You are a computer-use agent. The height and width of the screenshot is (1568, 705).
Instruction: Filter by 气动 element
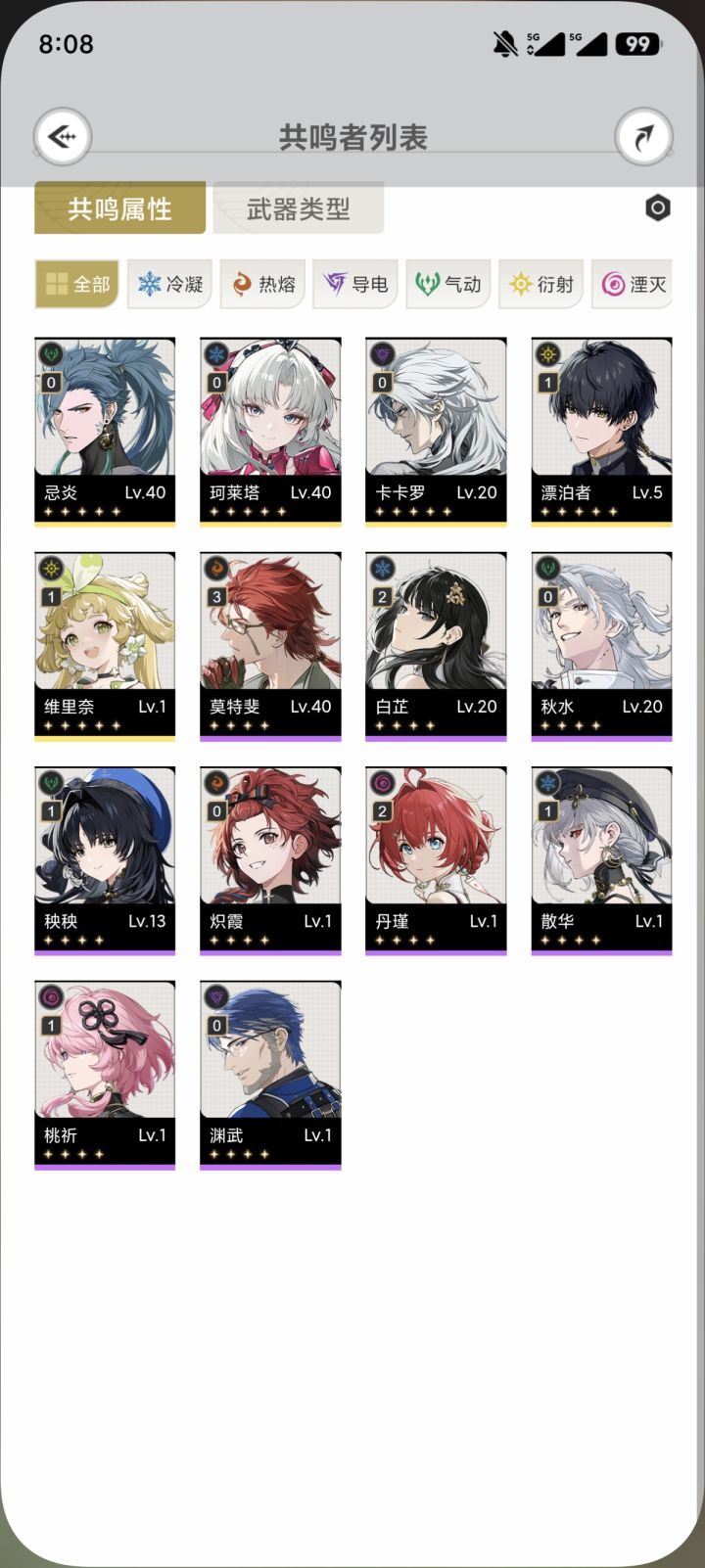point(449,284)
